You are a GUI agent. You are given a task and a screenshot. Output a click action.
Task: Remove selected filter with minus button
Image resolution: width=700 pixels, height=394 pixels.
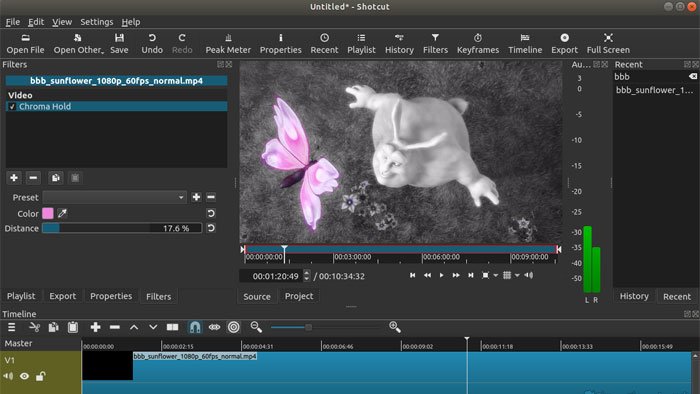[x=33, y=178]
